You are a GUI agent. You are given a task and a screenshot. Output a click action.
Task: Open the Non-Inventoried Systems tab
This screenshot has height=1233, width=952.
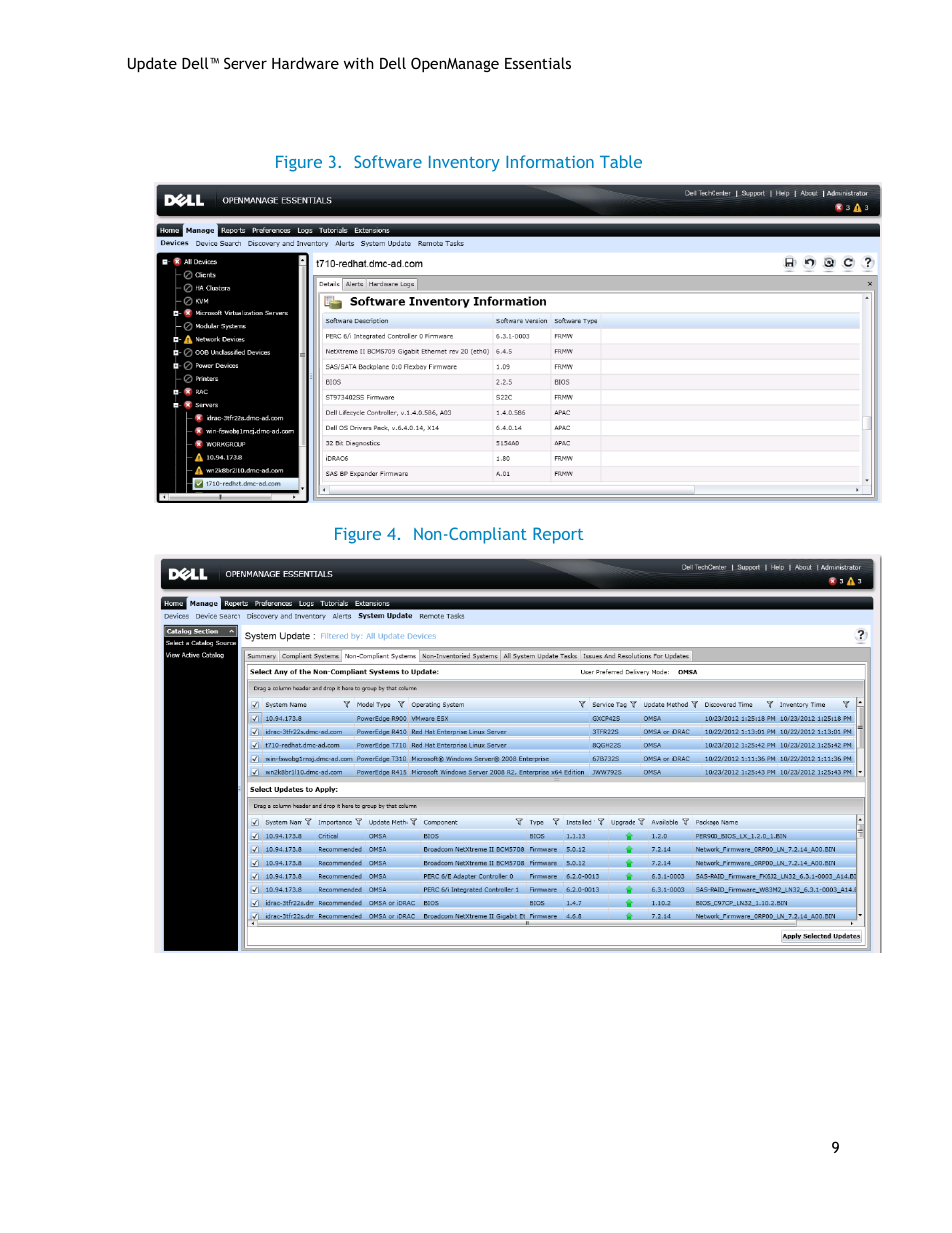(x=459, y=656)
